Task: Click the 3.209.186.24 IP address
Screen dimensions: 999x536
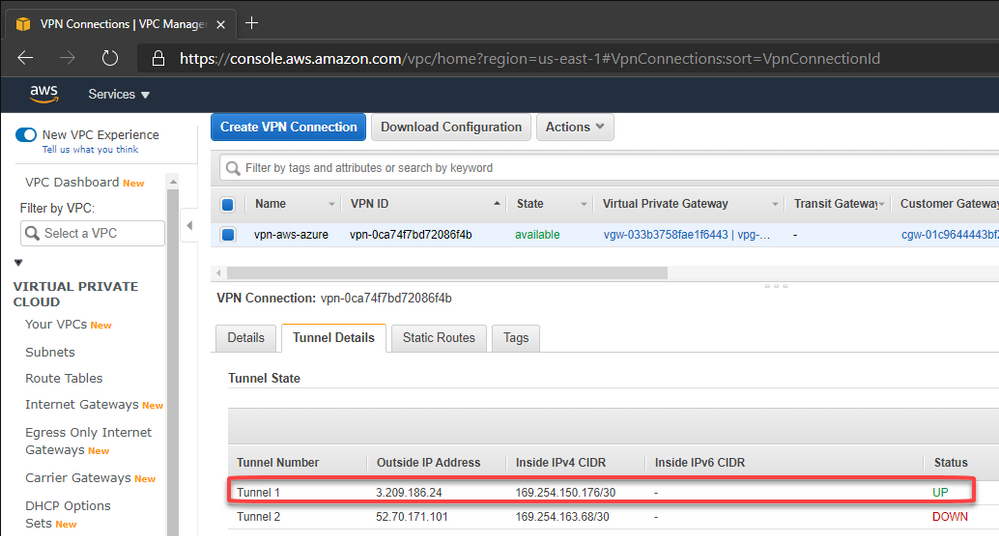Action: click(408, 493)
